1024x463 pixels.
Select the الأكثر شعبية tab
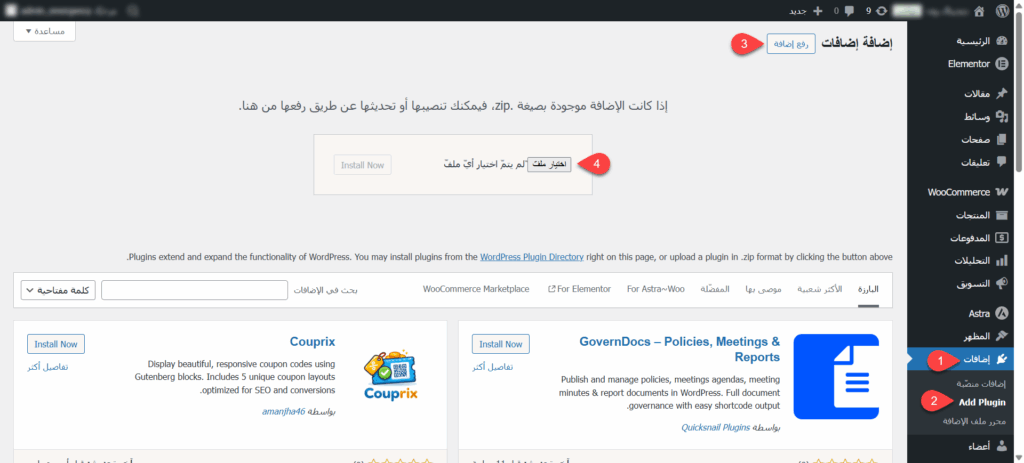click(819, 289)
